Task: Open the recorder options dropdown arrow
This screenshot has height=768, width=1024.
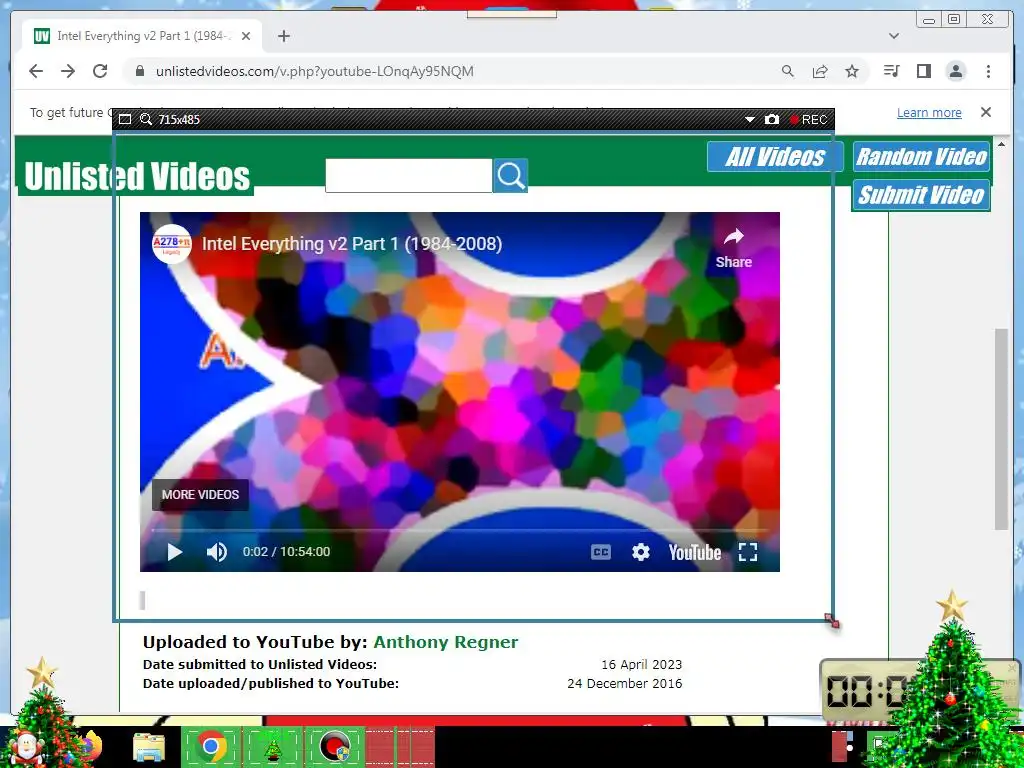Action: tap(750, 120)
